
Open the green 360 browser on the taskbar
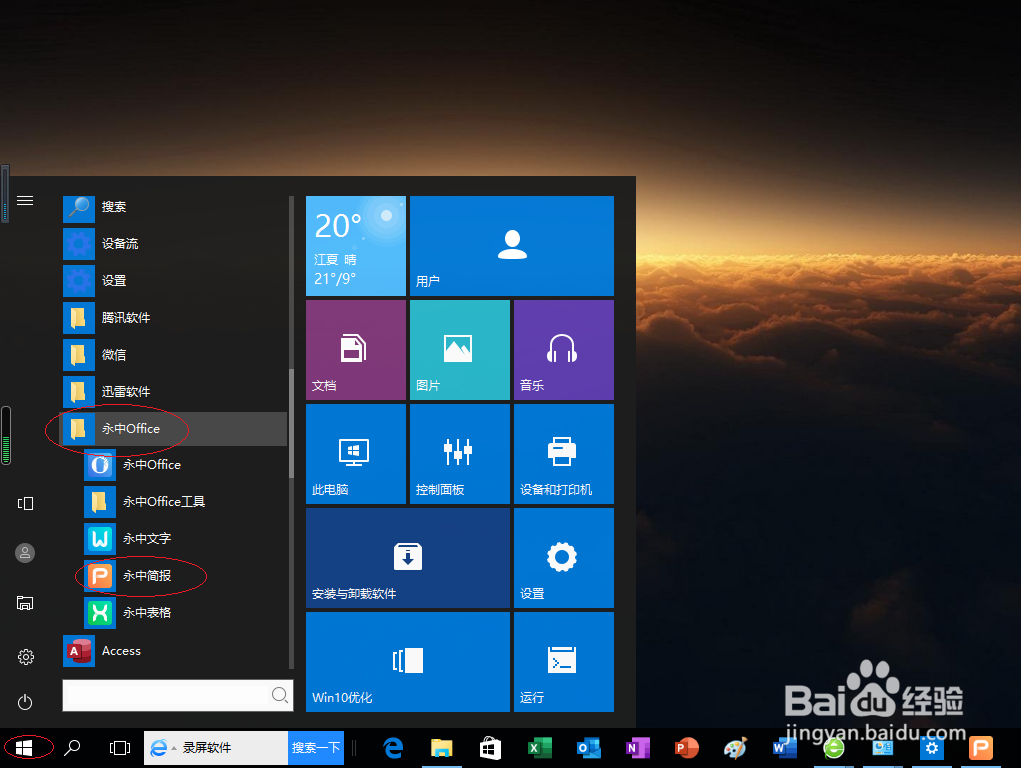pyautogui.click(x=833, y=748)
